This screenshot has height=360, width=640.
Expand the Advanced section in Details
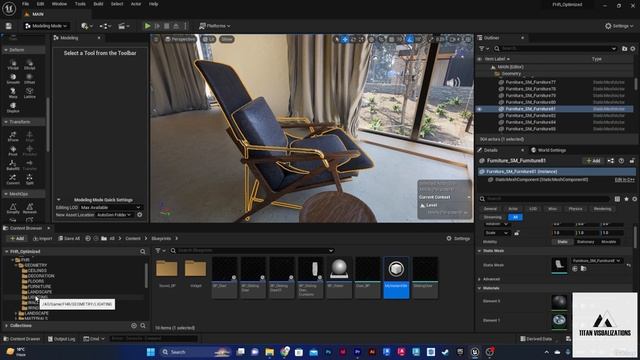click(480, 279)
